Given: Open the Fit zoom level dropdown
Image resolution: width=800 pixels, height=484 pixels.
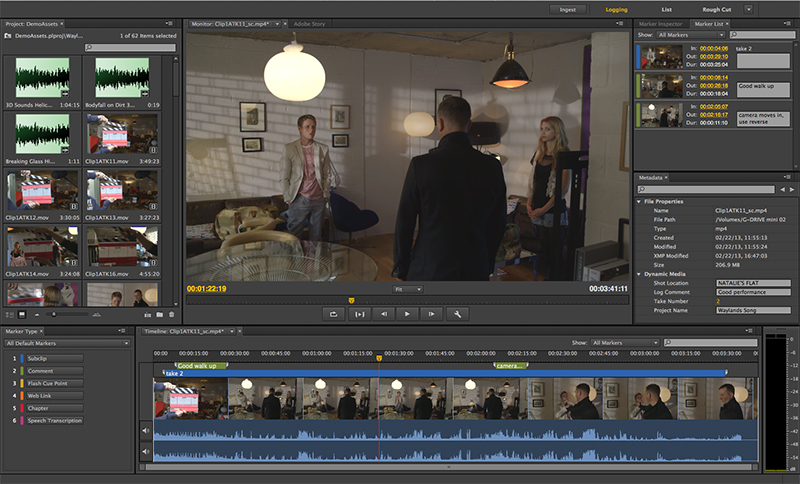Looking at the screenshot, I should click(x=407, y=289).
